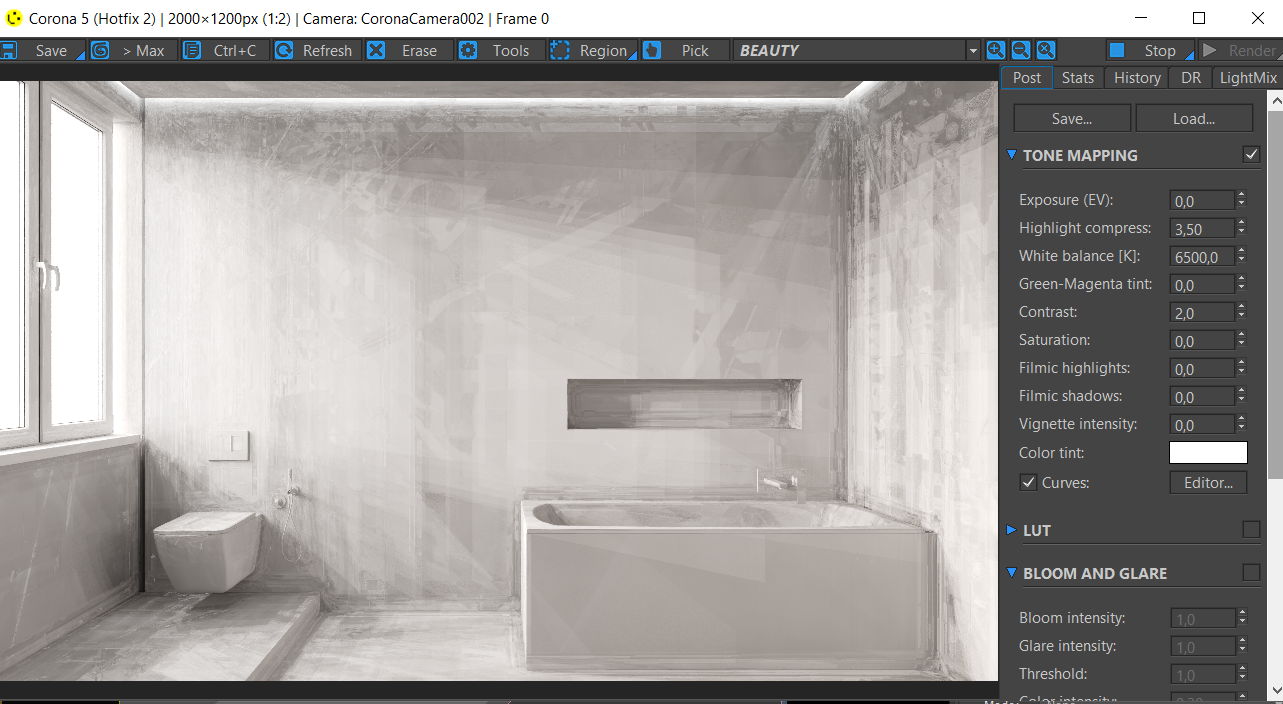Open the LightMix tab
1283x704 pixels.
[x=1248, y=78]
